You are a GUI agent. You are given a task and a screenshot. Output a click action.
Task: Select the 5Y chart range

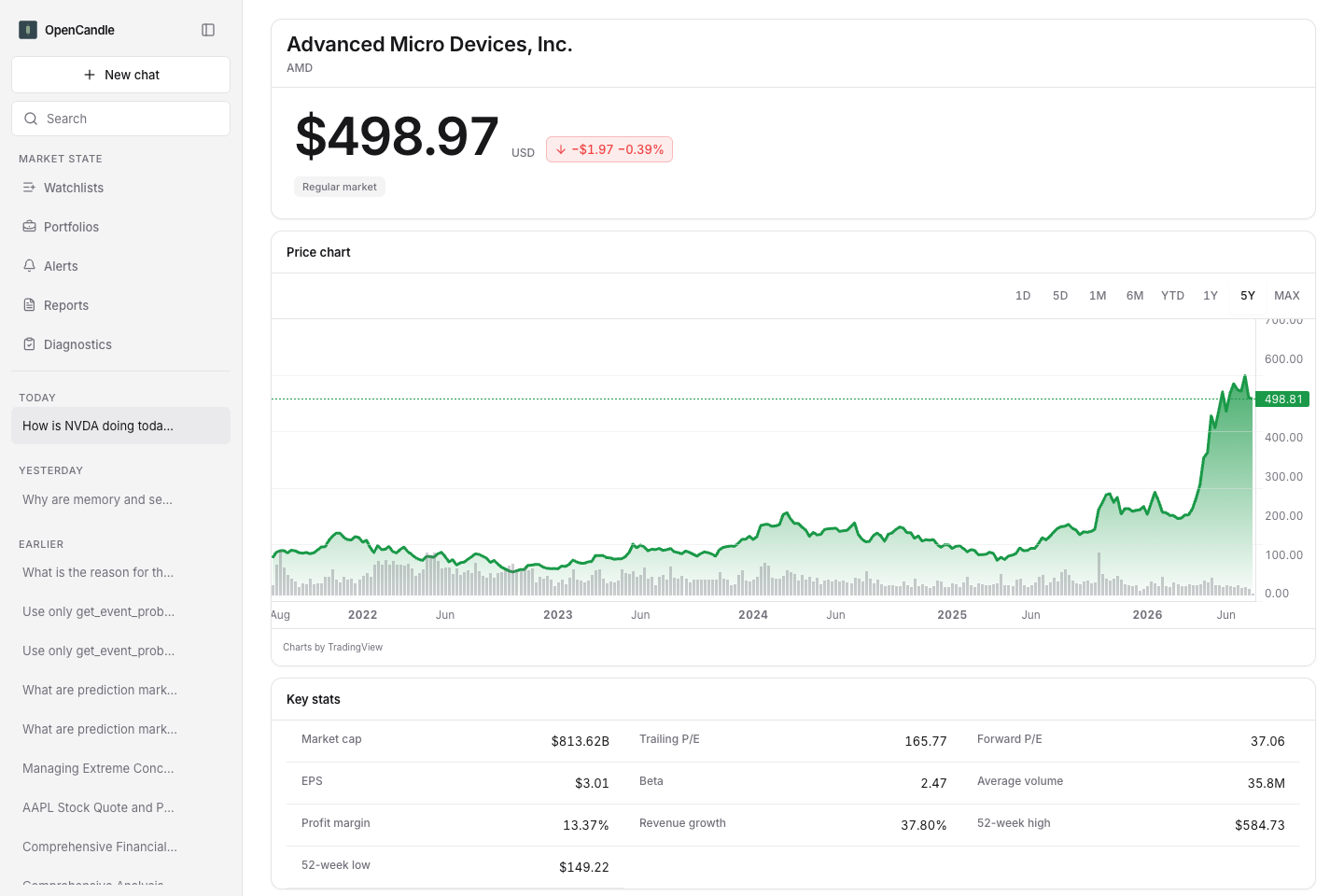[1248, 296]
